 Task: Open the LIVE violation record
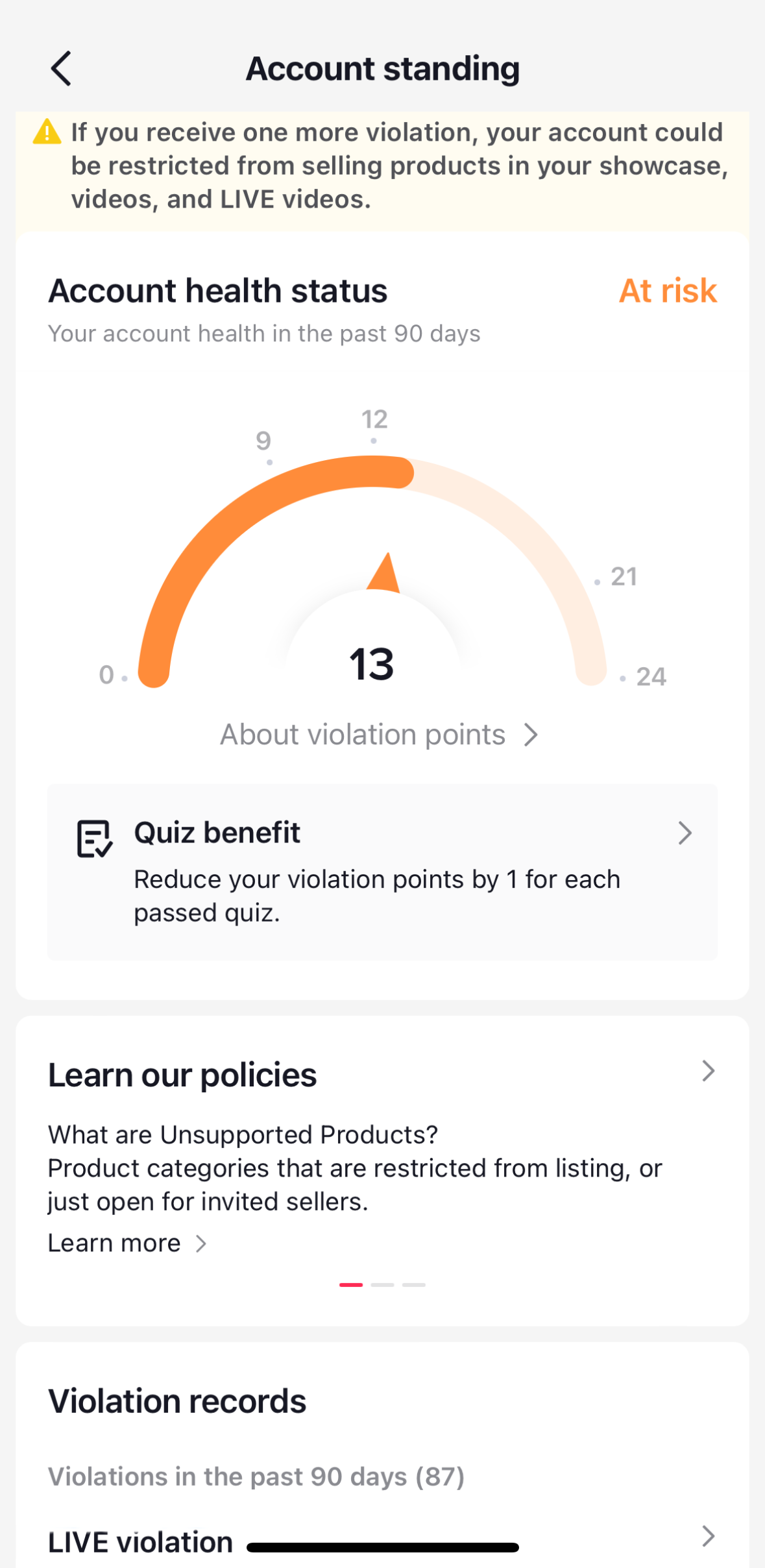coord(141,1541)
